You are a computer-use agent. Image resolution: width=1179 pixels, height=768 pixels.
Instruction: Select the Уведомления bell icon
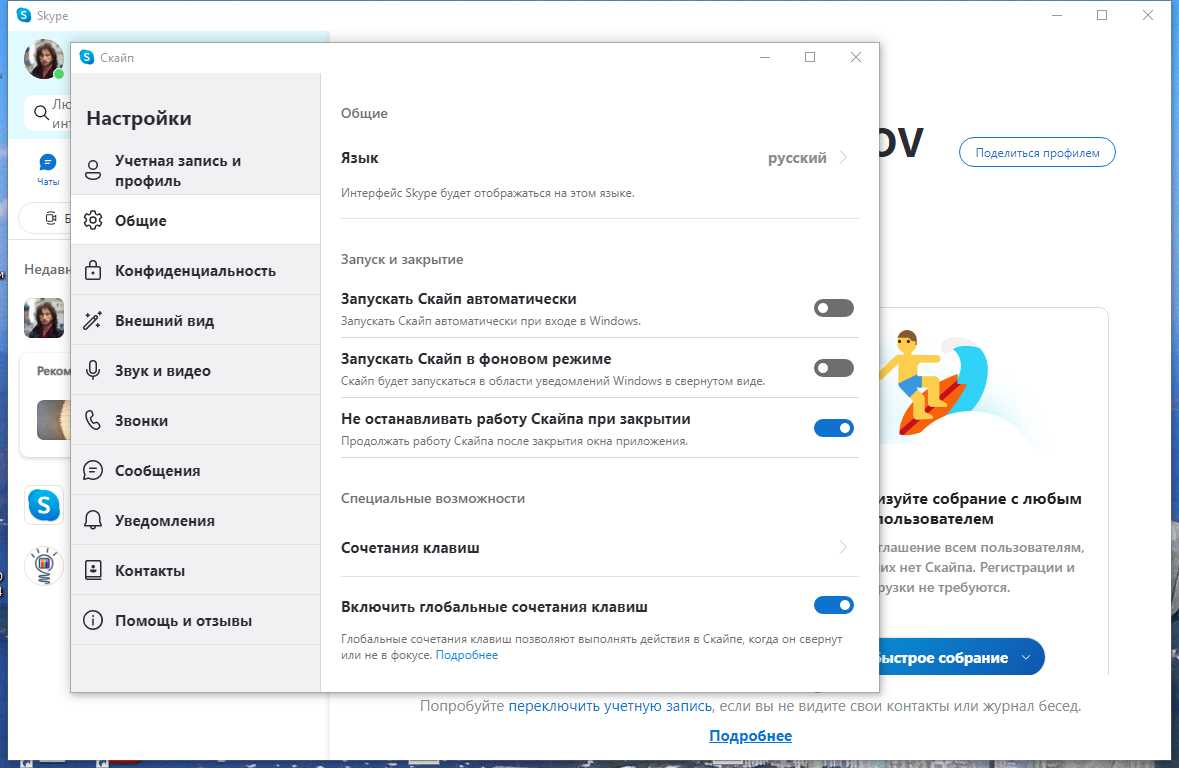pyautogui.click(x=92, y=520)
